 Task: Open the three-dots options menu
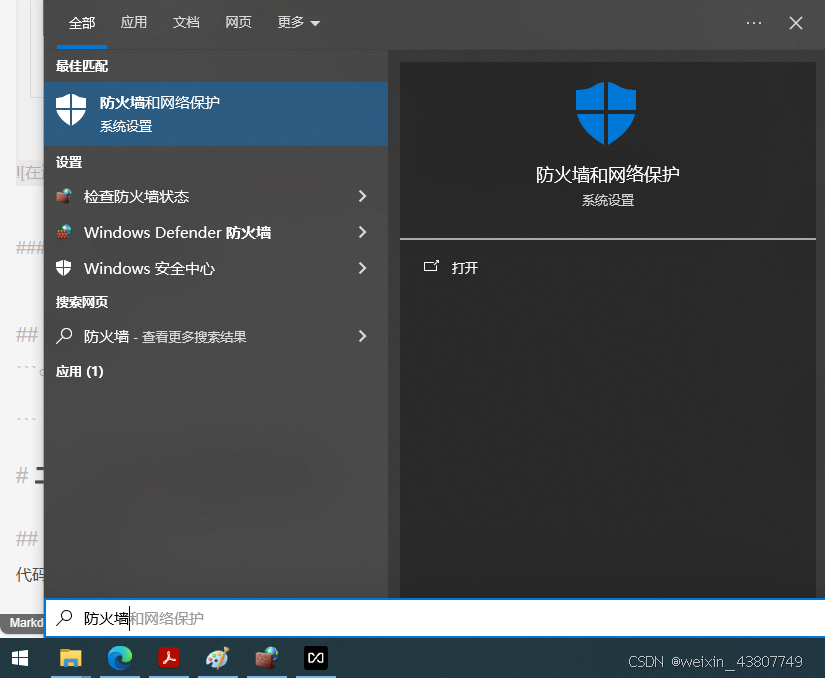pyautogui.click(x=754, y=23)
